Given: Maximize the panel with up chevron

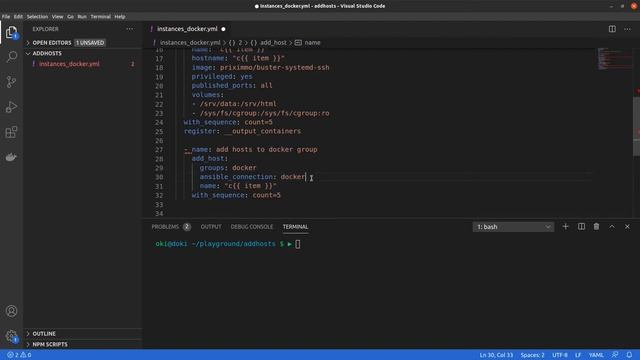Looking at the screenshot, I should coord(612,227).
